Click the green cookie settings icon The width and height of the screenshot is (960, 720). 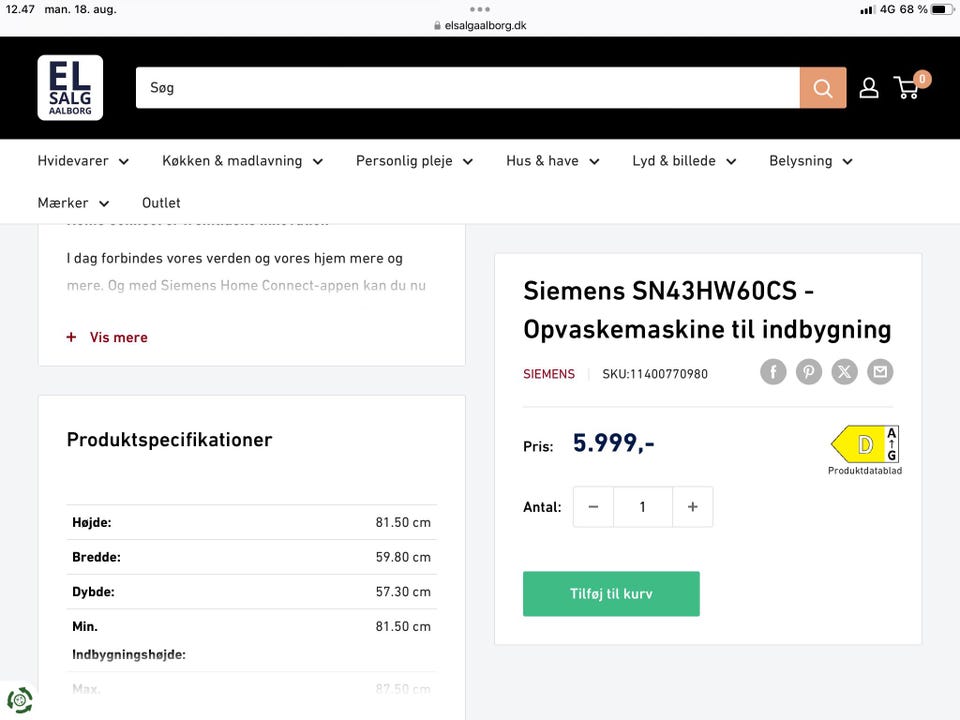[x=19, y=699]
